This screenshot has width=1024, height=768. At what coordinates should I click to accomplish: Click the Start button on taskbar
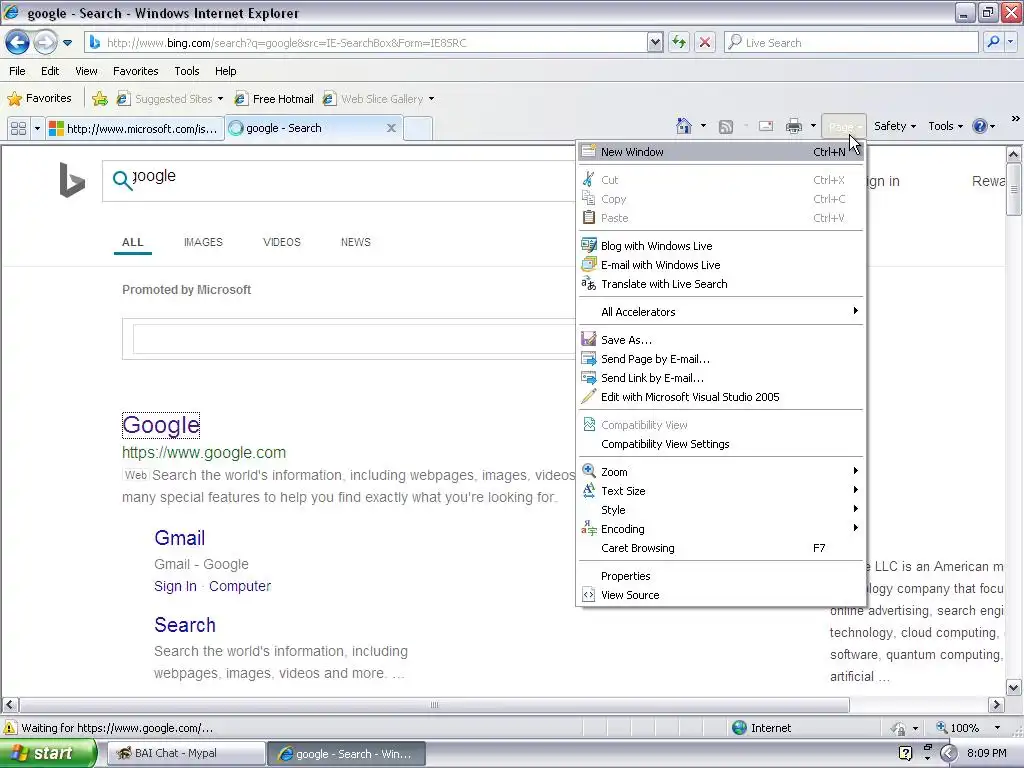(x=48, y=754)
